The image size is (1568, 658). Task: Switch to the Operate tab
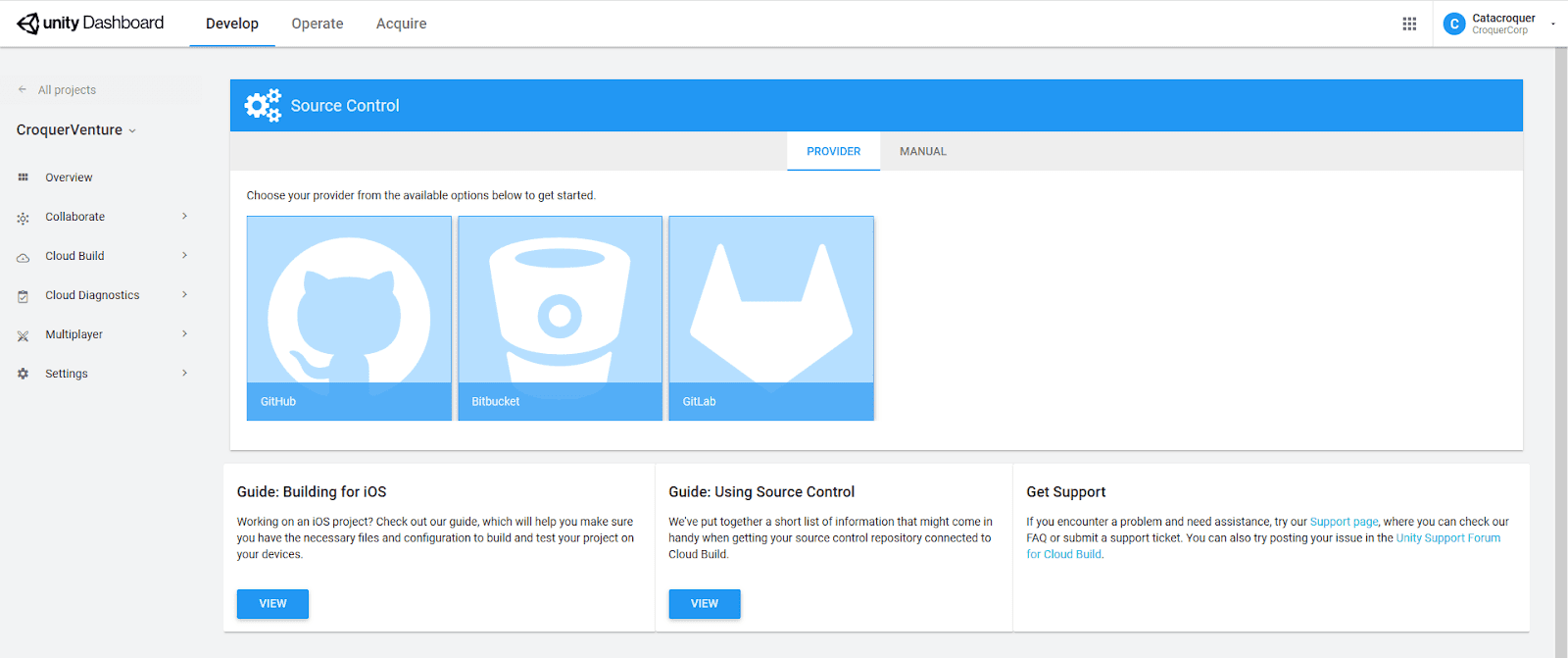point(318,24)
